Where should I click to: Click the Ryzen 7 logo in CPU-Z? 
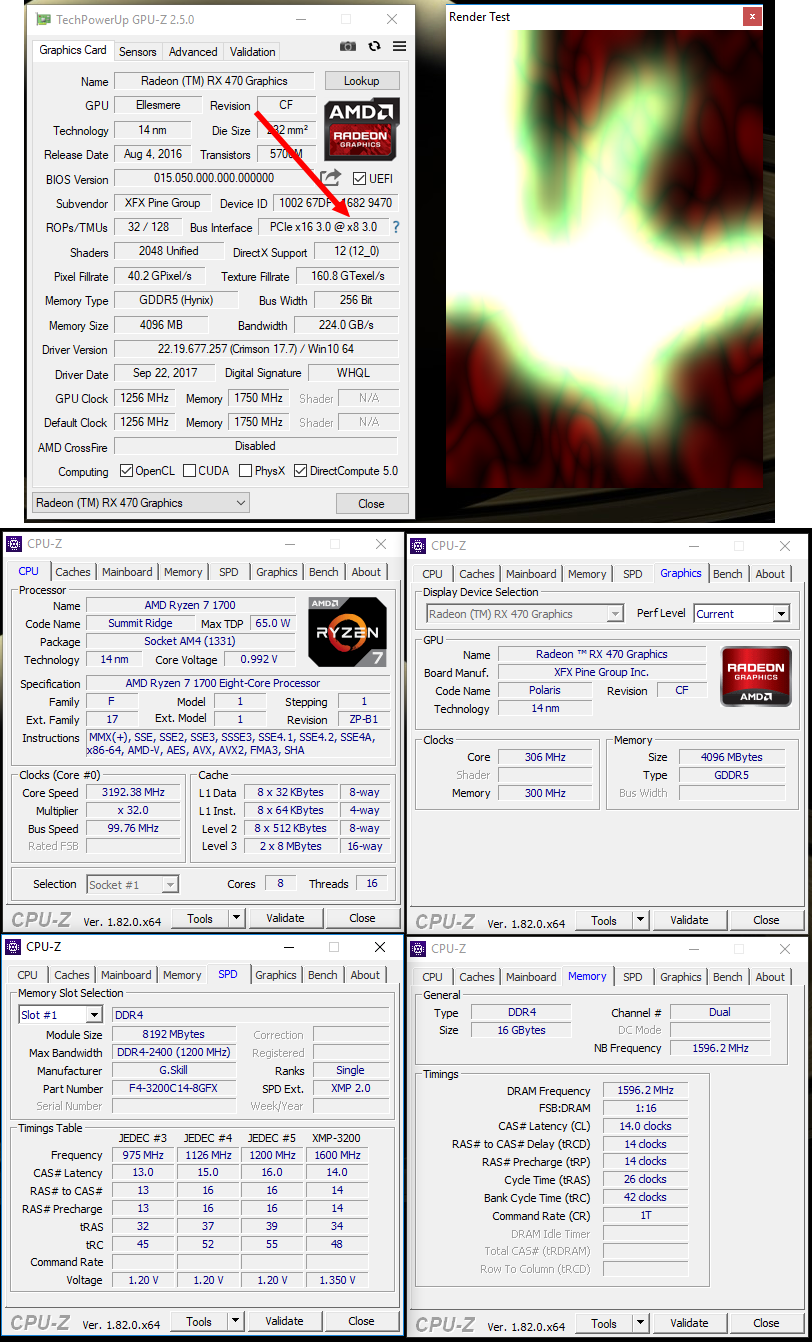pos(347,632)
